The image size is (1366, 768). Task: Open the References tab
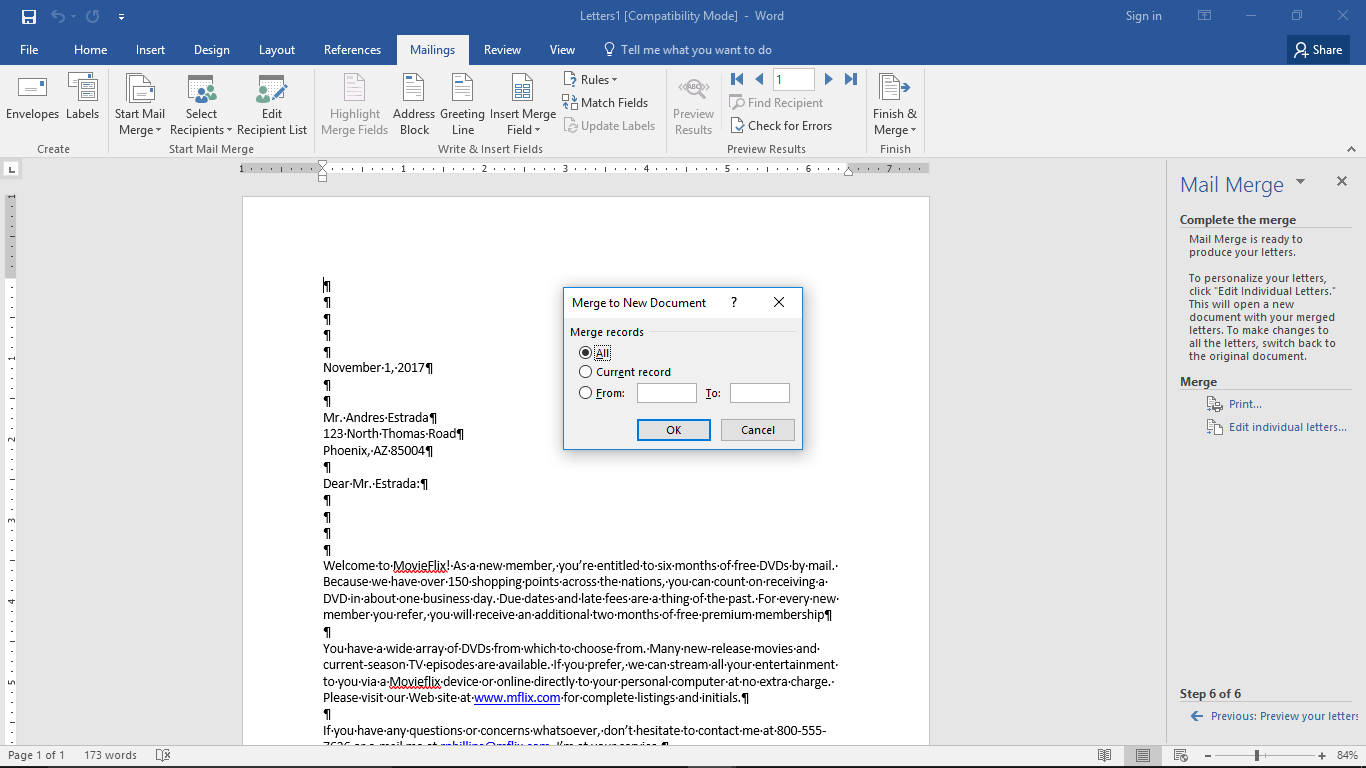352,49
